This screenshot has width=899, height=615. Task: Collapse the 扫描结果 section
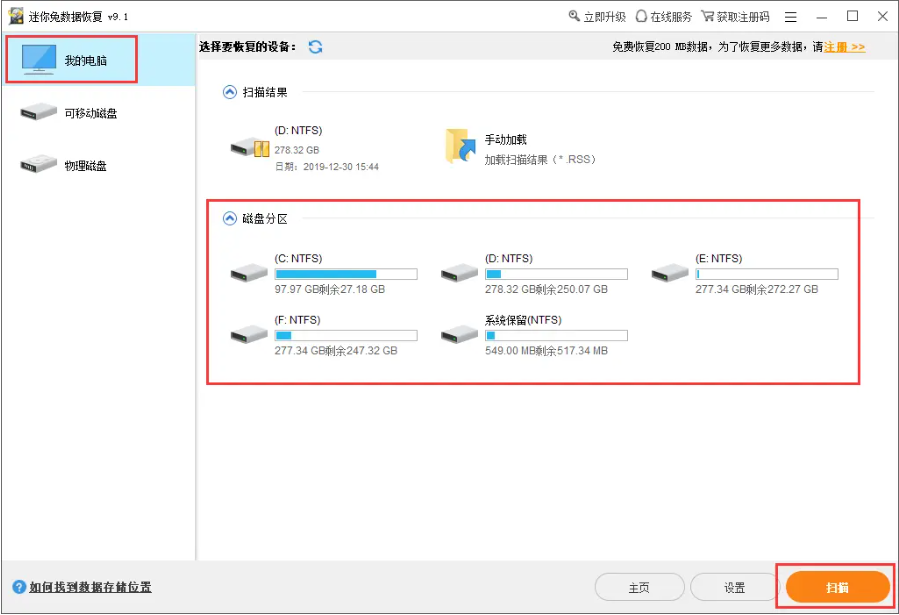coord(230,90)
